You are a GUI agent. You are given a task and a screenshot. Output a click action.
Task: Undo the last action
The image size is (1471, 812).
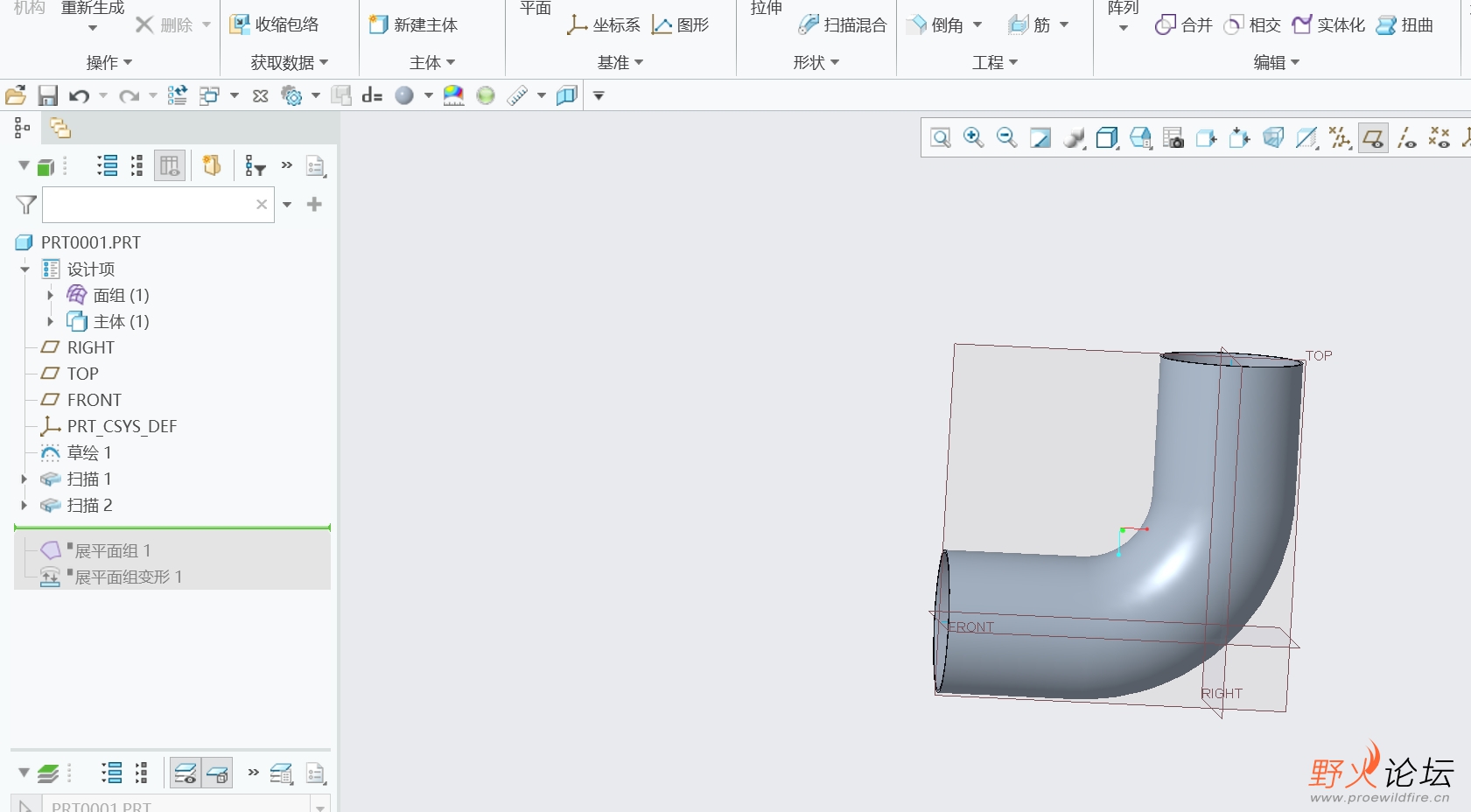point(80,95)
